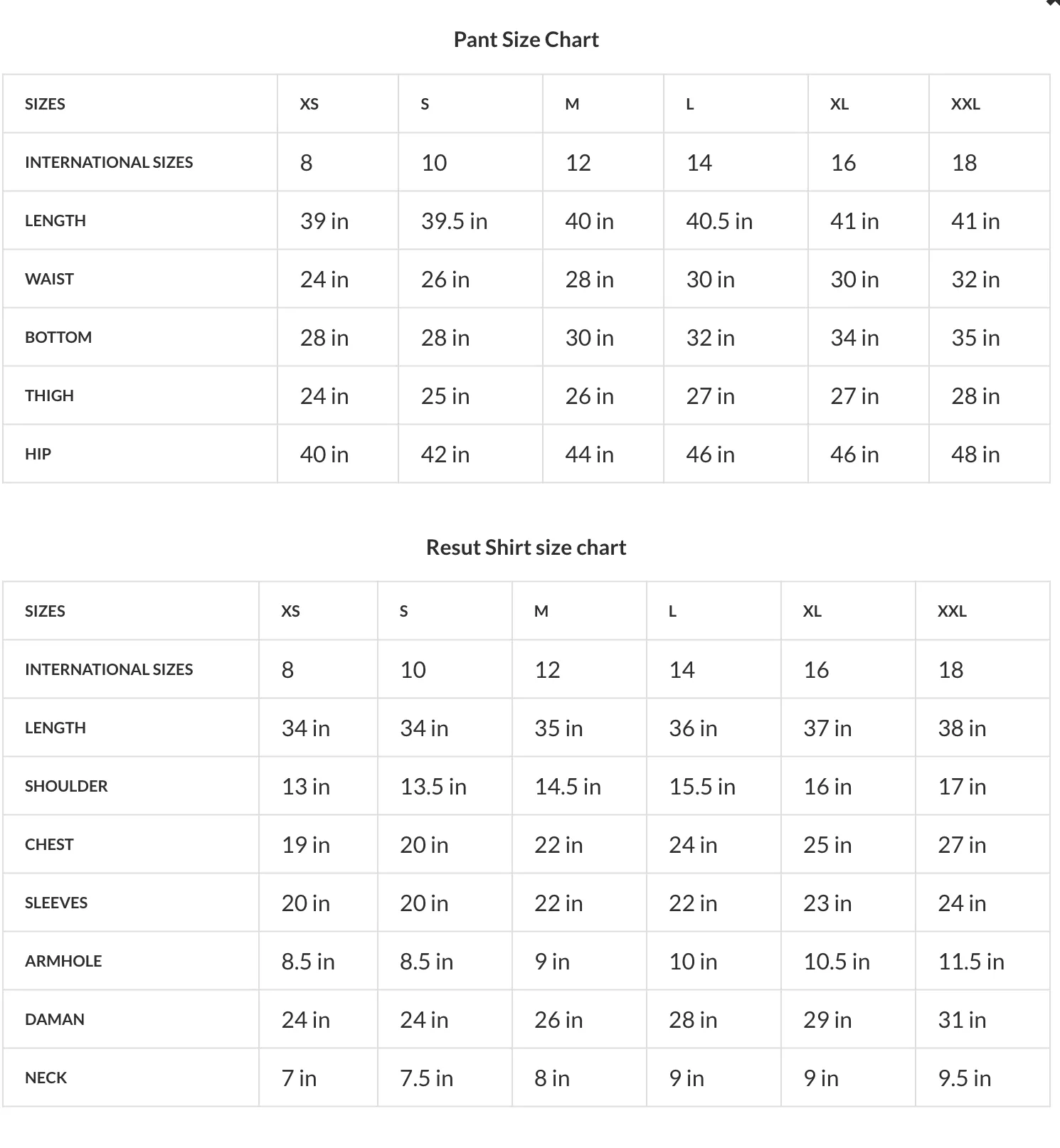
Task: Click the pant HIP row label
Action: (38, 454)
